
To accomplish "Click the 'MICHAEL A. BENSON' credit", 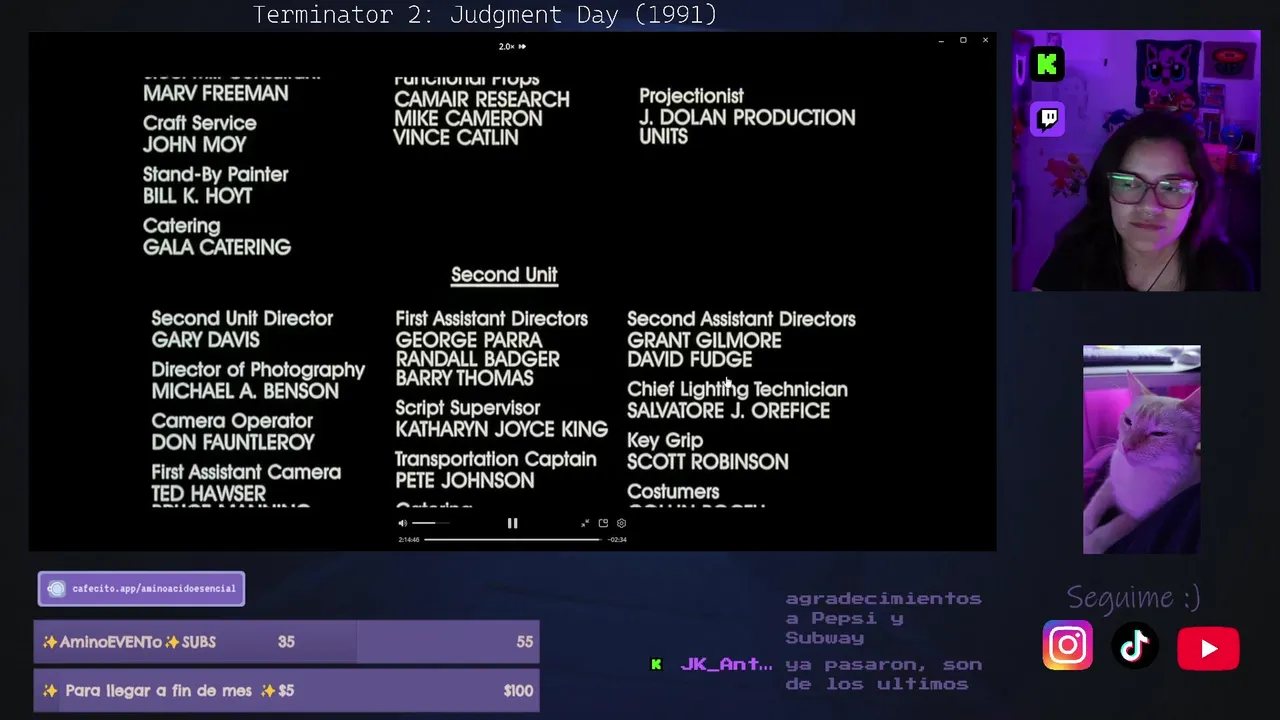I will pyautogui.click(x=245, y=391).
